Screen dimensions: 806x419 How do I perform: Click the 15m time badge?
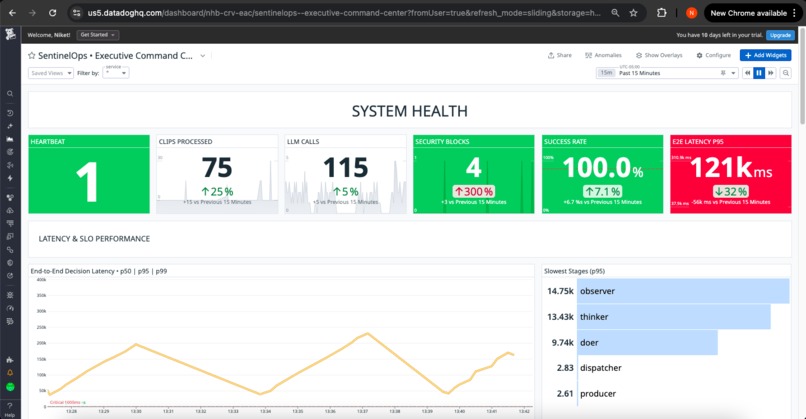[607, 73]
